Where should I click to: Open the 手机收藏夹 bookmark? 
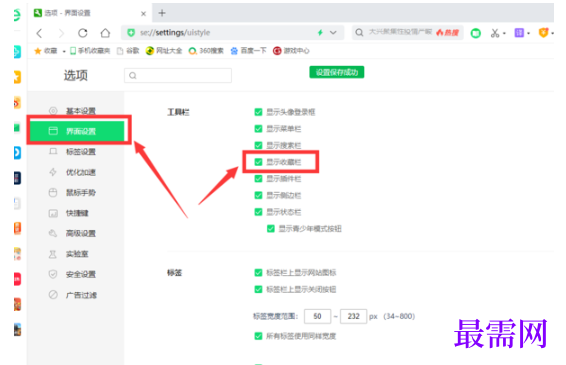tap(90, 51)
